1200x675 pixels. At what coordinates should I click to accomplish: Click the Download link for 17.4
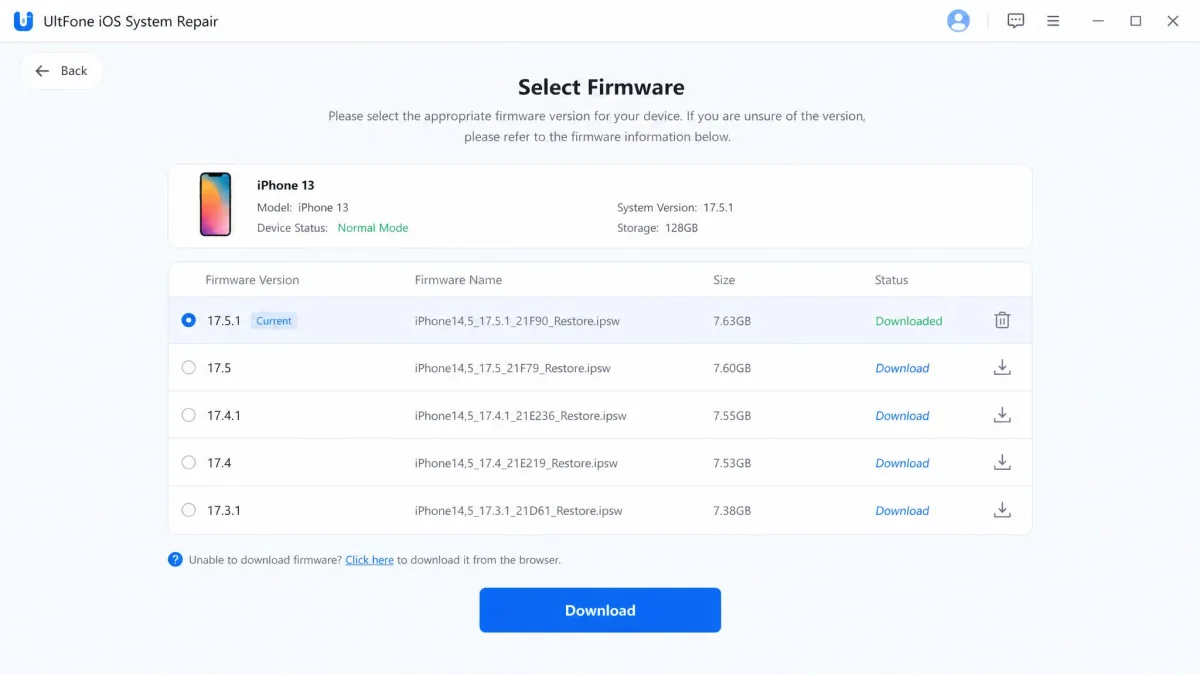click(902, 463)
